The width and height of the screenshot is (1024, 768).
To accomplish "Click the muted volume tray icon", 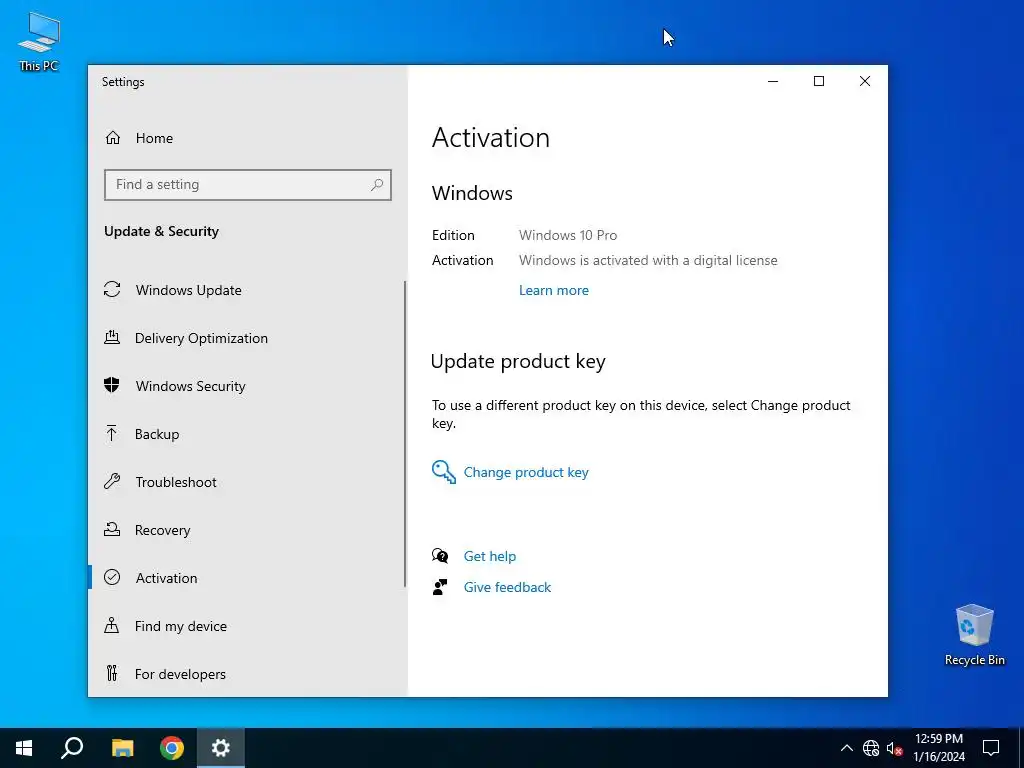I will (894, 748).
